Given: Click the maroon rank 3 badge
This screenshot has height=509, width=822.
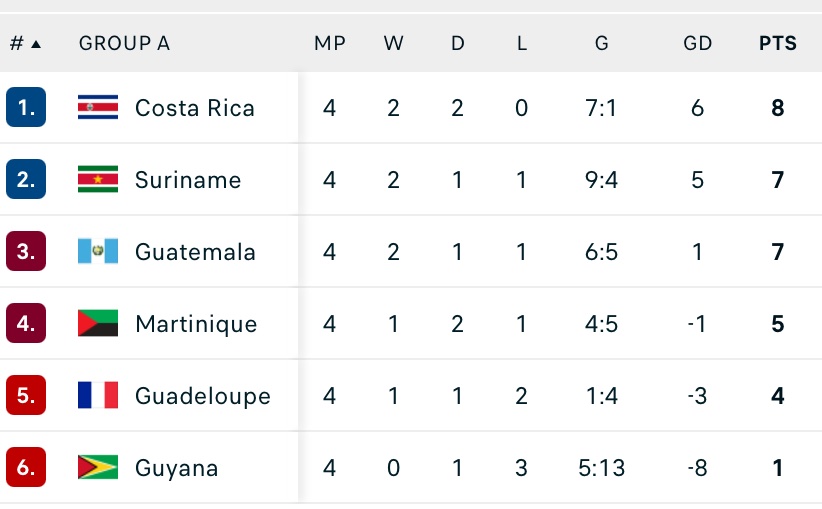Looking at the screenshot, I should [x=26, y=252].
